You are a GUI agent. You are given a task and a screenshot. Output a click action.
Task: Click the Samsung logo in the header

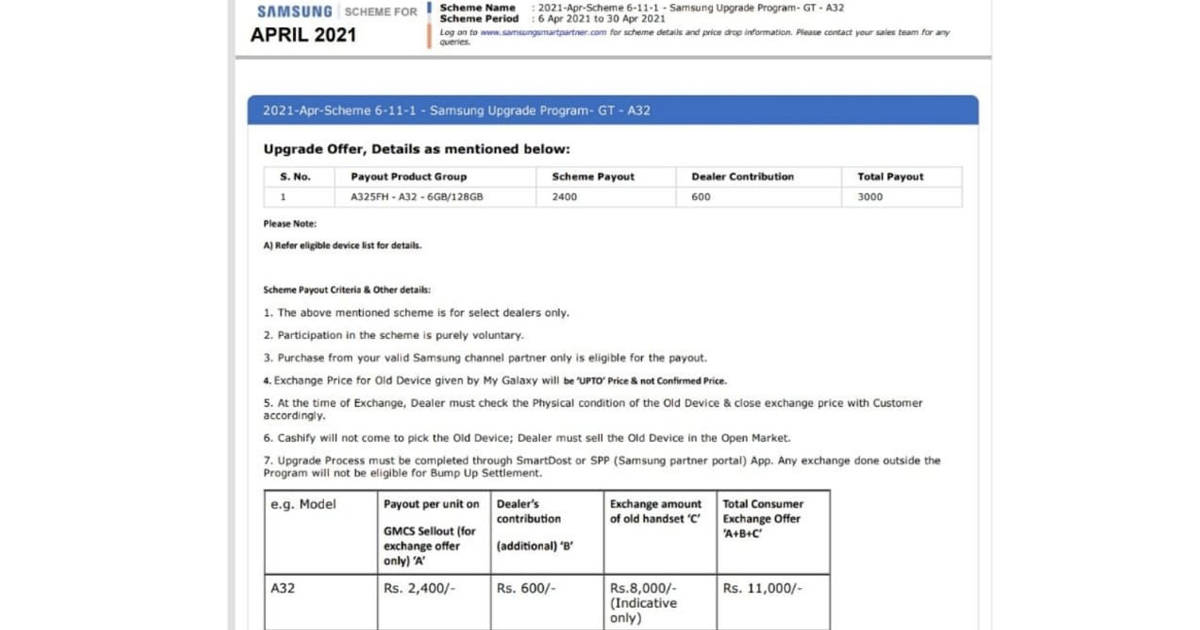coord(294,12)
